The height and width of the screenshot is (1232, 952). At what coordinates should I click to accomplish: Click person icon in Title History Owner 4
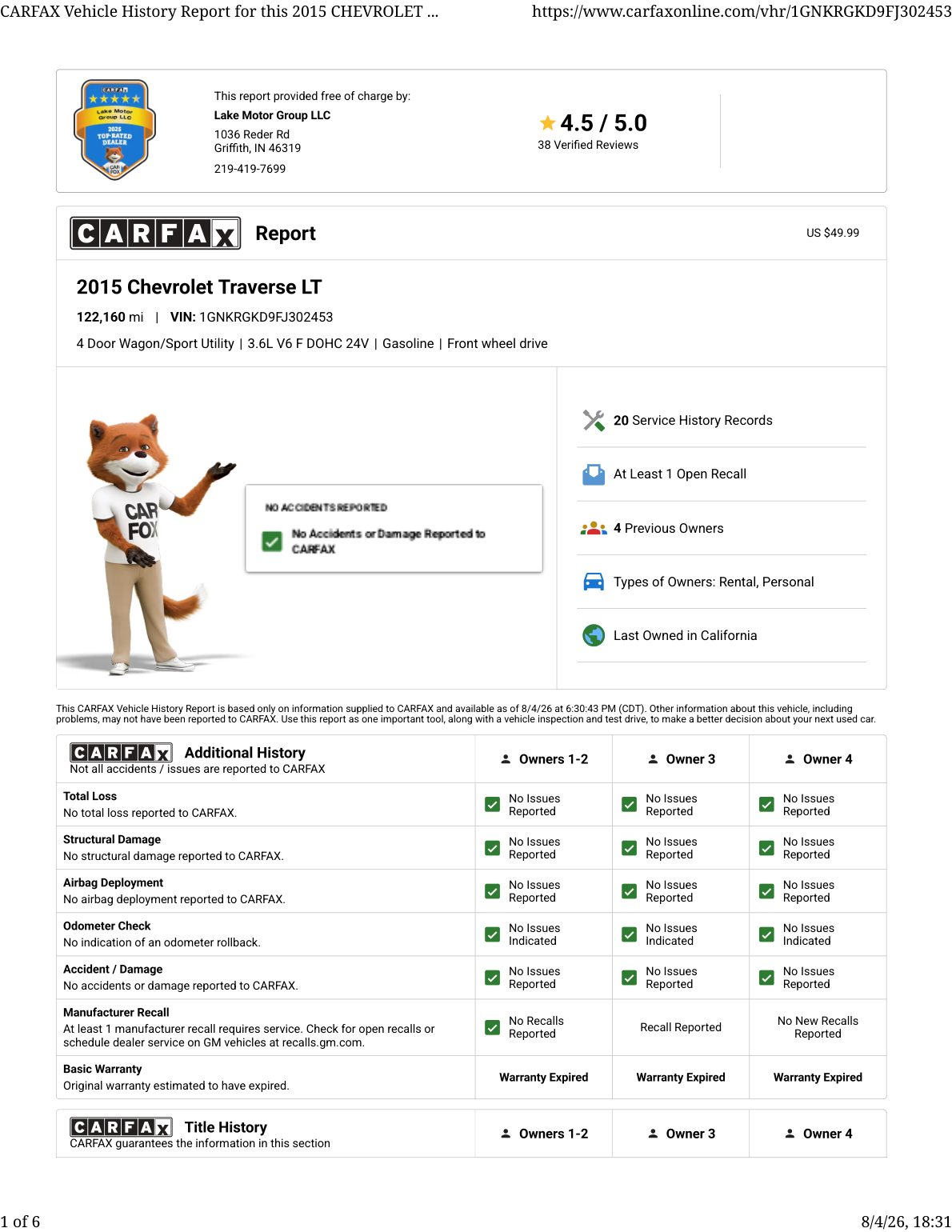point(790,1134)
